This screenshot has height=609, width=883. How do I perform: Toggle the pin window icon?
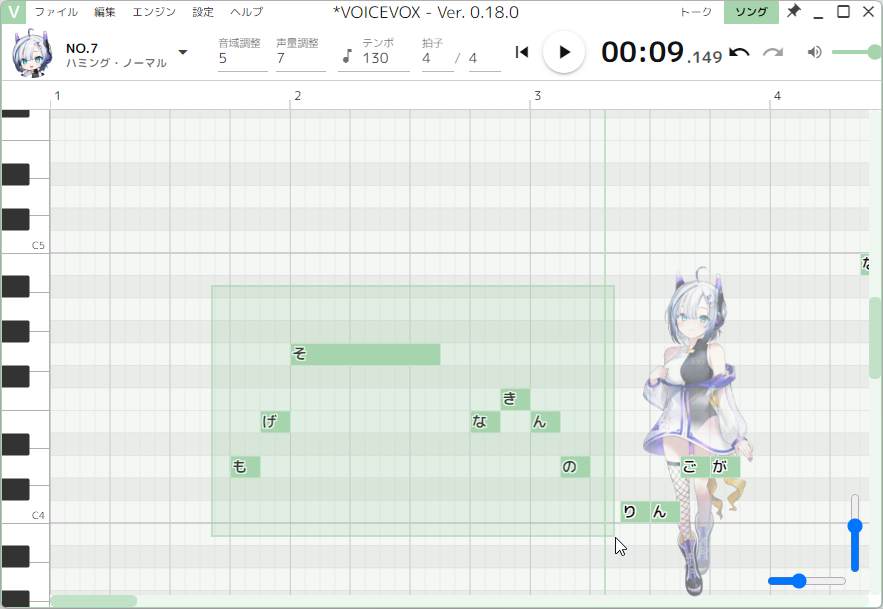coord(793,11)
